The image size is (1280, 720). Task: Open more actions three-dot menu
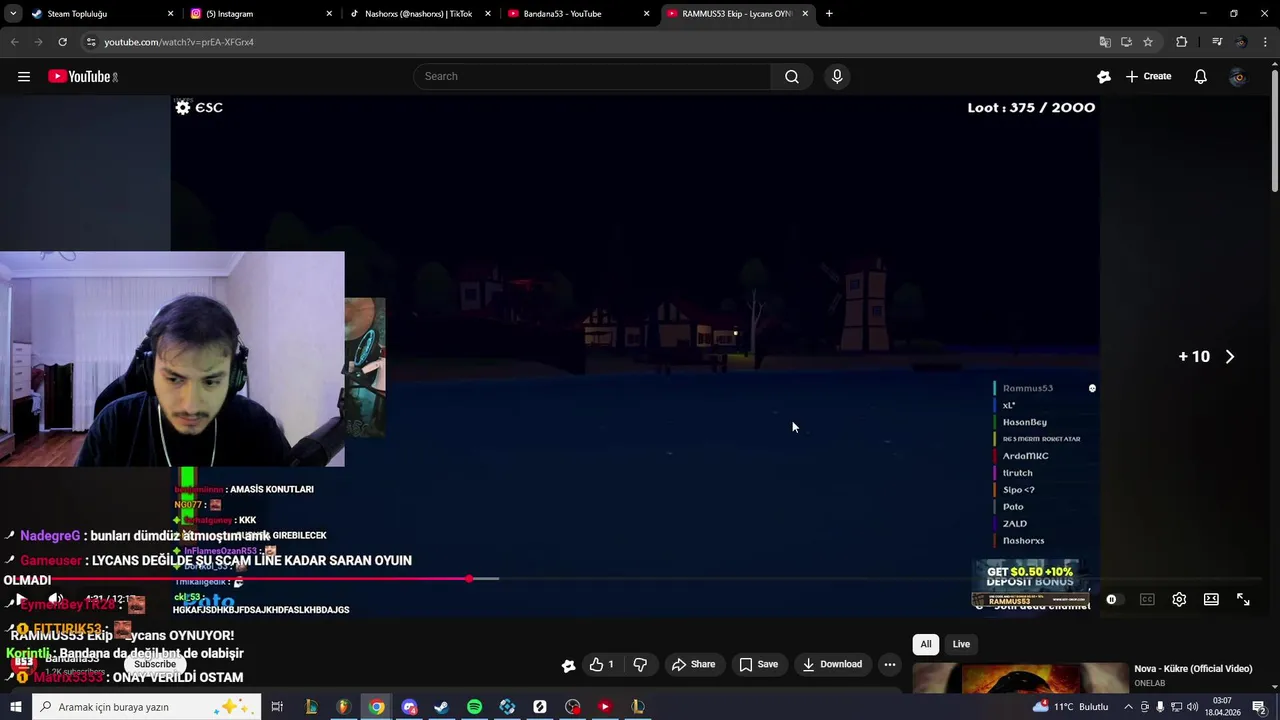click(889, 664)
